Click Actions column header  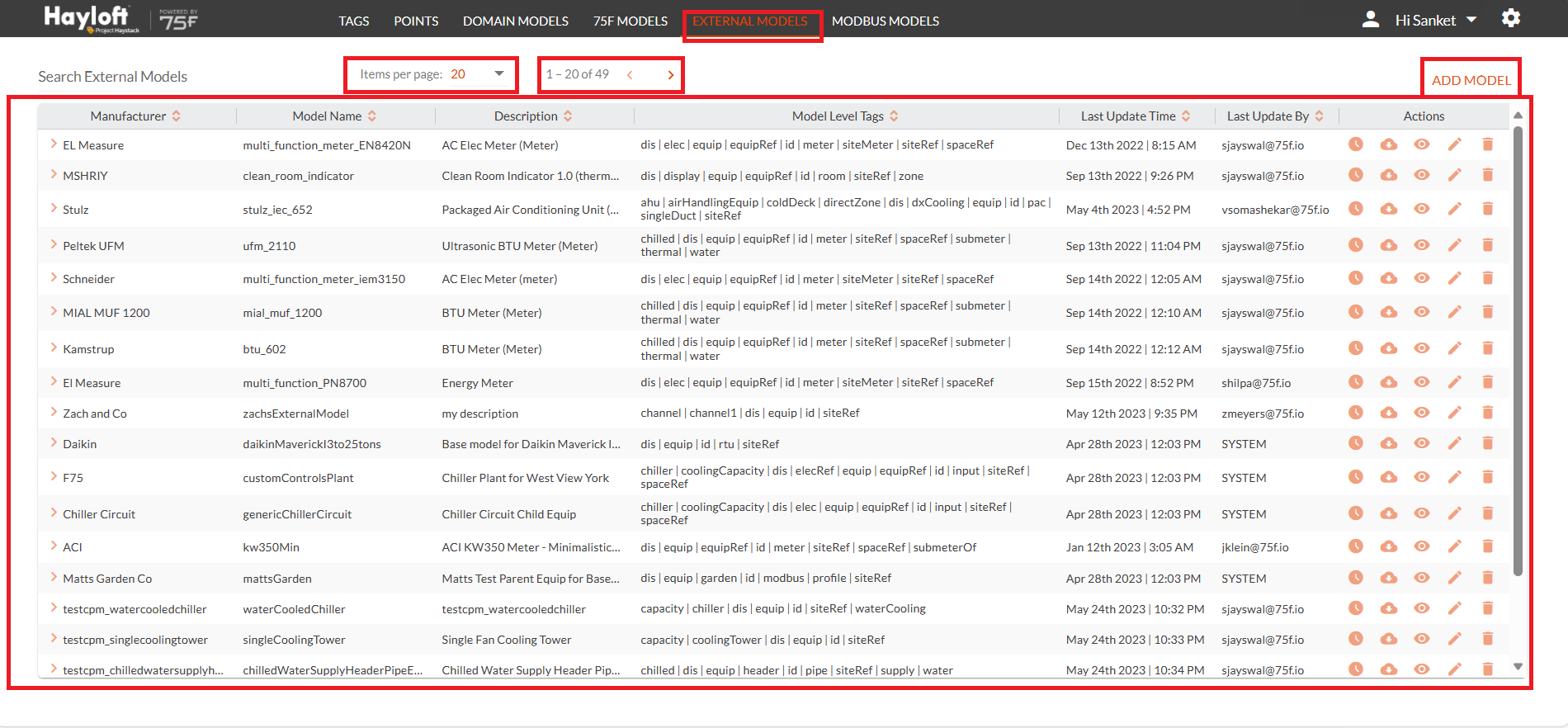(1424, 116)
